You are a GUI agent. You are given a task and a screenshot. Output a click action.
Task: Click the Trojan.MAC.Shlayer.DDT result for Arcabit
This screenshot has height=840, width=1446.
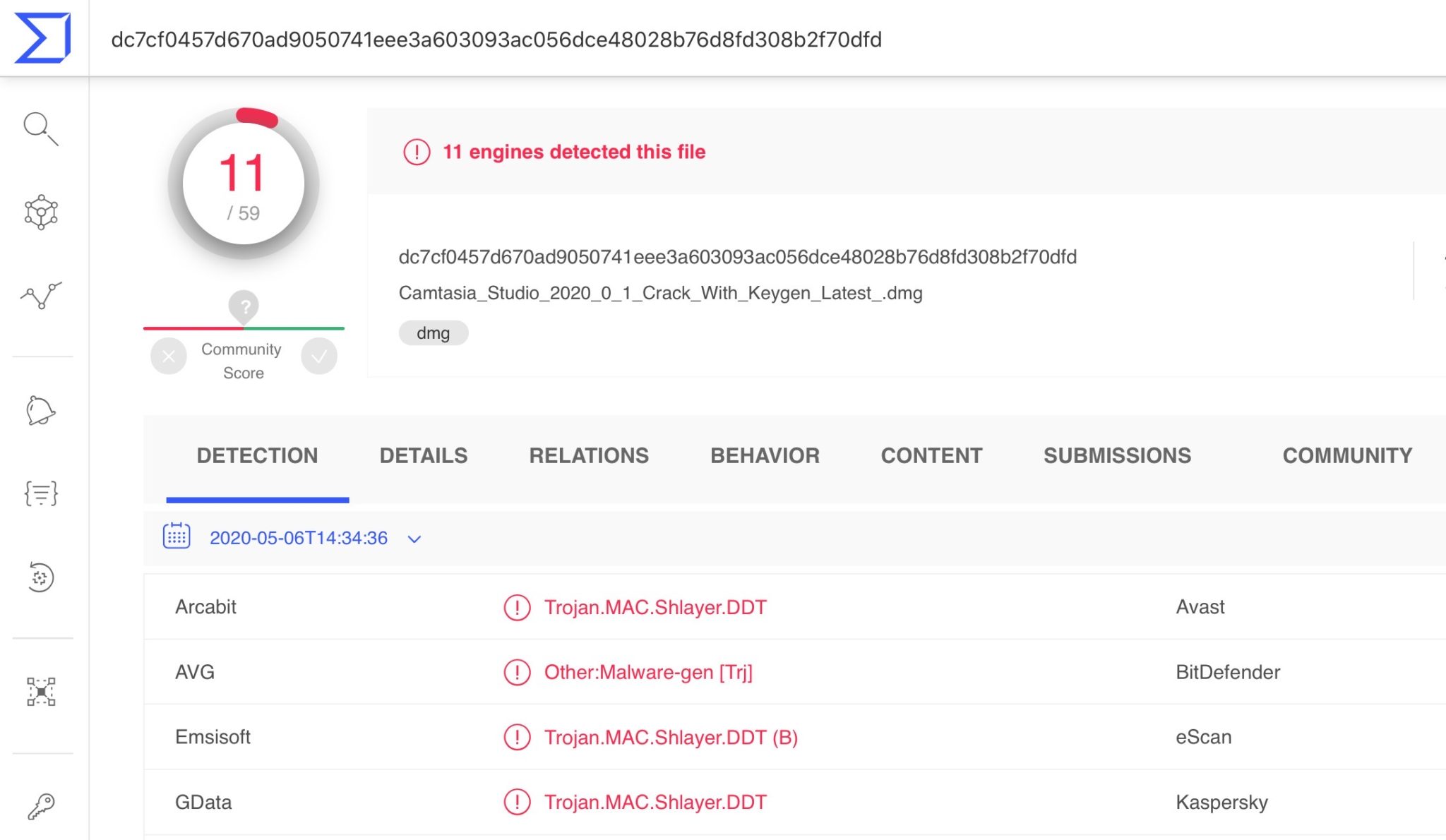tap(655, 607)
